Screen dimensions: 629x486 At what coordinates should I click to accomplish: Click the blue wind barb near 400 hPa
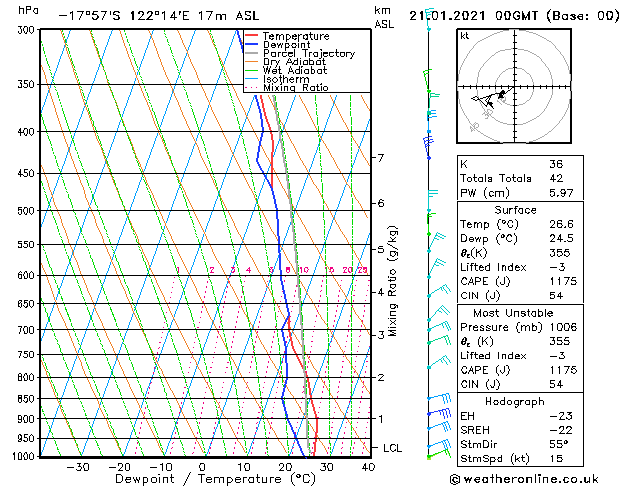point(428,148)
